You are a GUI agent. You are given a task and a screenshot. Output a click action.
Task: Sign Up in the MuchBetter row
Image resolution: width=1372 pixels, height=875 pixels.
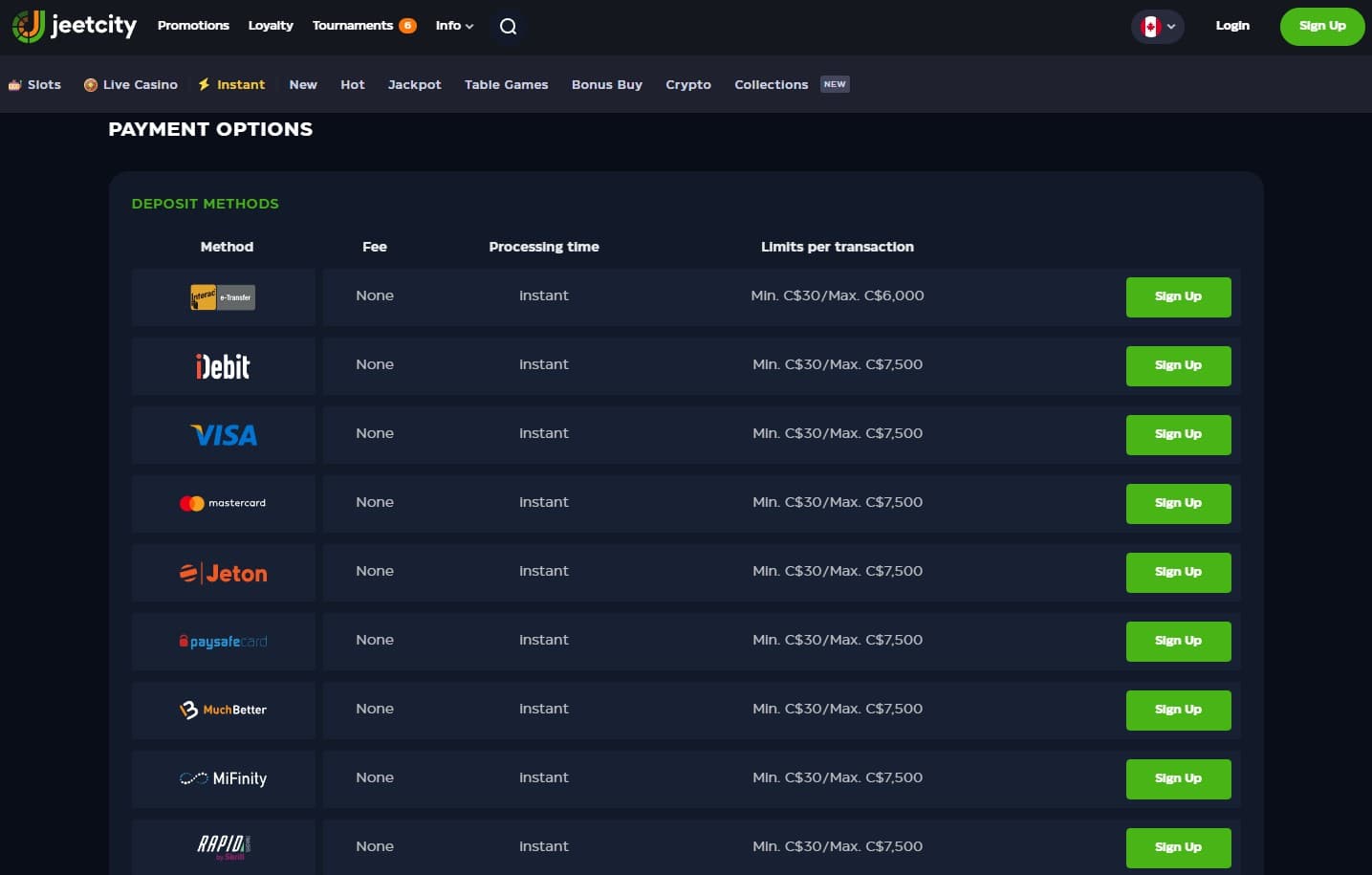(x=1178, y=710)
